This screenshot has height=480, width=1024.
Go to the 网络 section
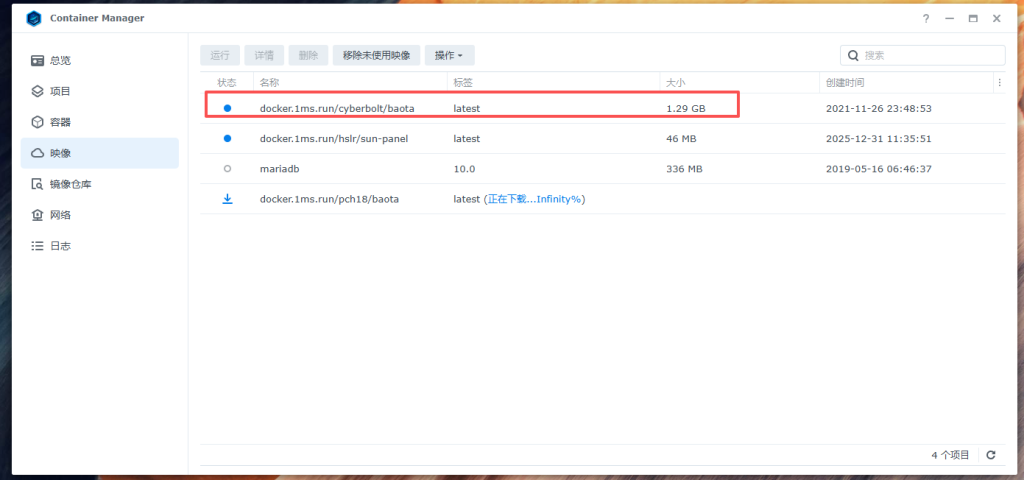100,215
